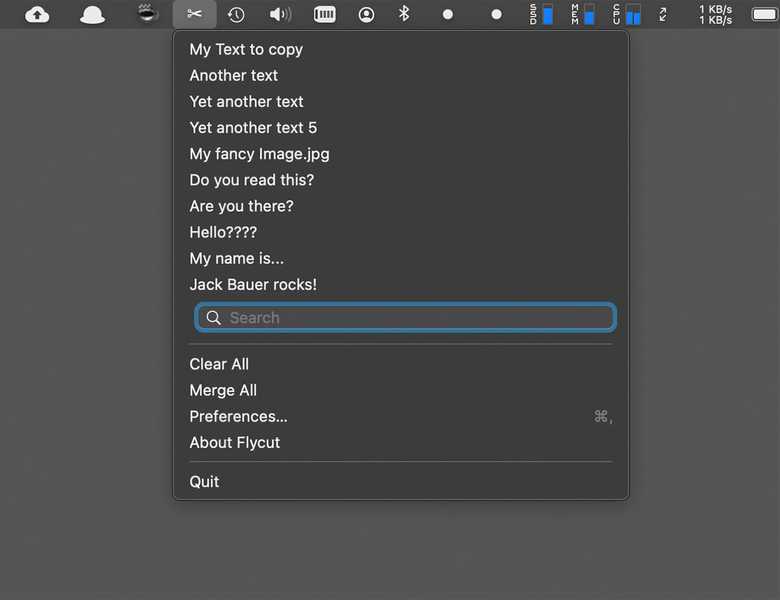
Task: Click the battery icon in menu bar
Action: pyautogui.click(x=764, y=14)
